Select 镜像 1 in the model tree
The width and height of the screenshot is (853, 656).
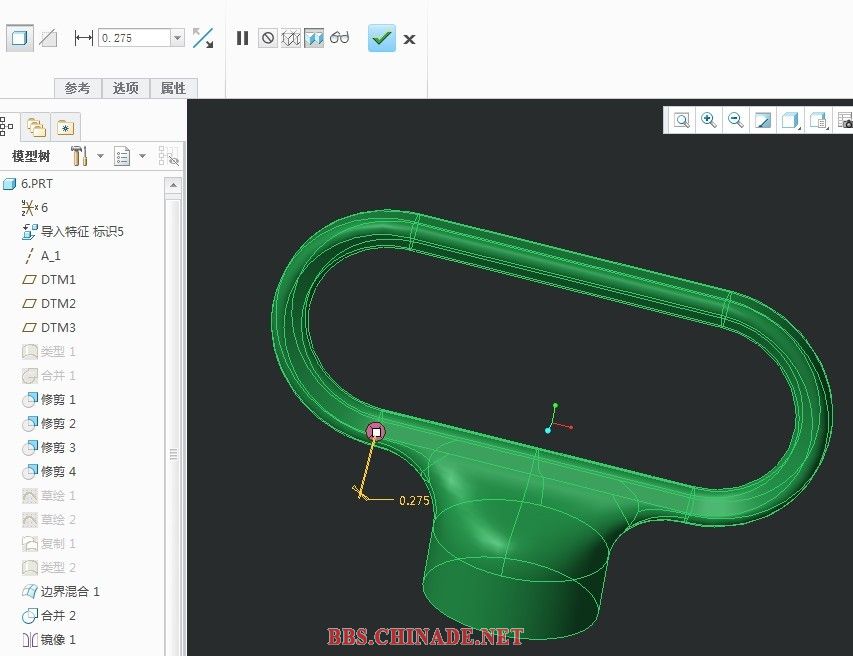point(58,639)
